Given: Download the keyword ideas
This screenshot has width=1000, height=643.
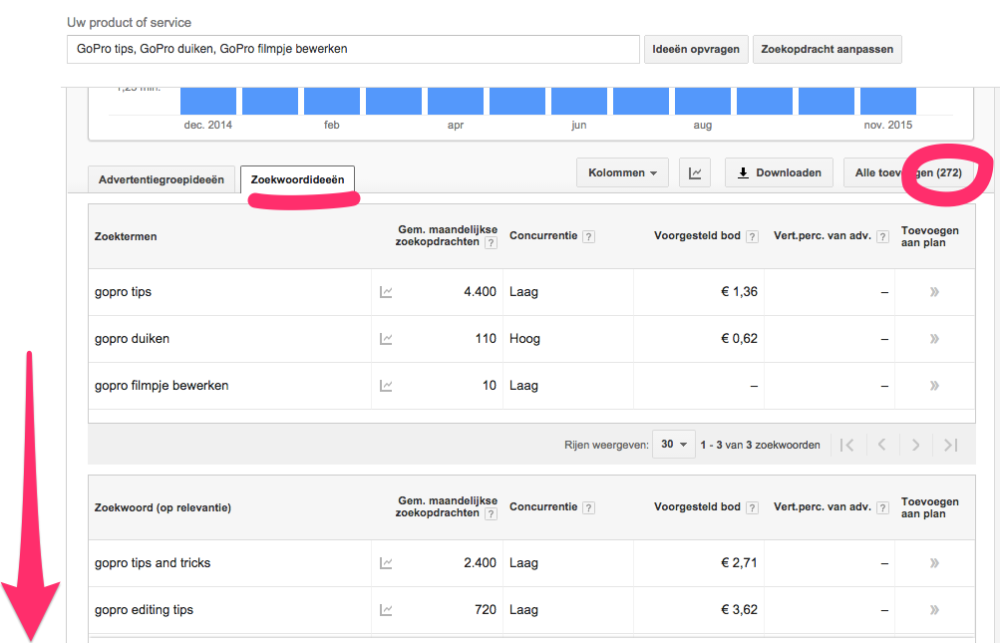Looking at the screenshot, I should (x=779, y=173).
